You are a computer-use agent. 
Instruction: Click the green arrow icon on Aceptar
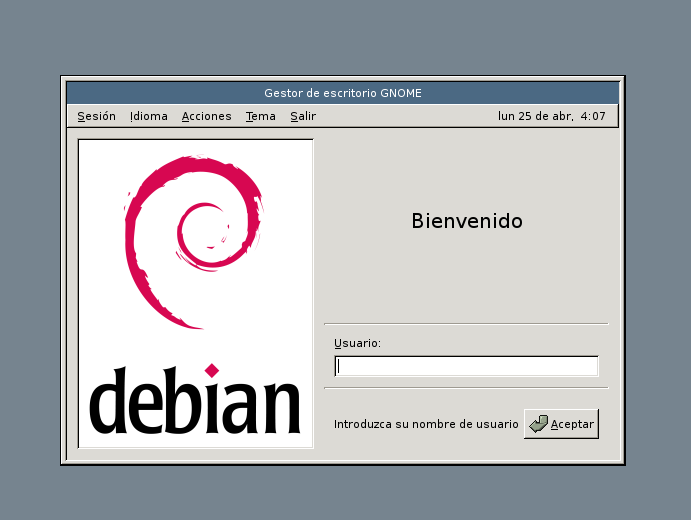pos(538,424)
